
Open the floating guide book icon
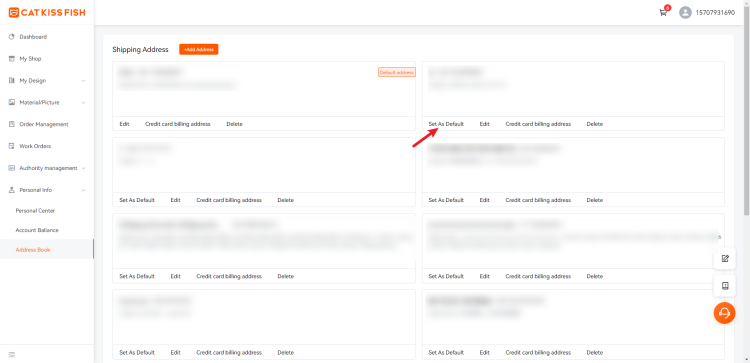(x=725, y=286)
